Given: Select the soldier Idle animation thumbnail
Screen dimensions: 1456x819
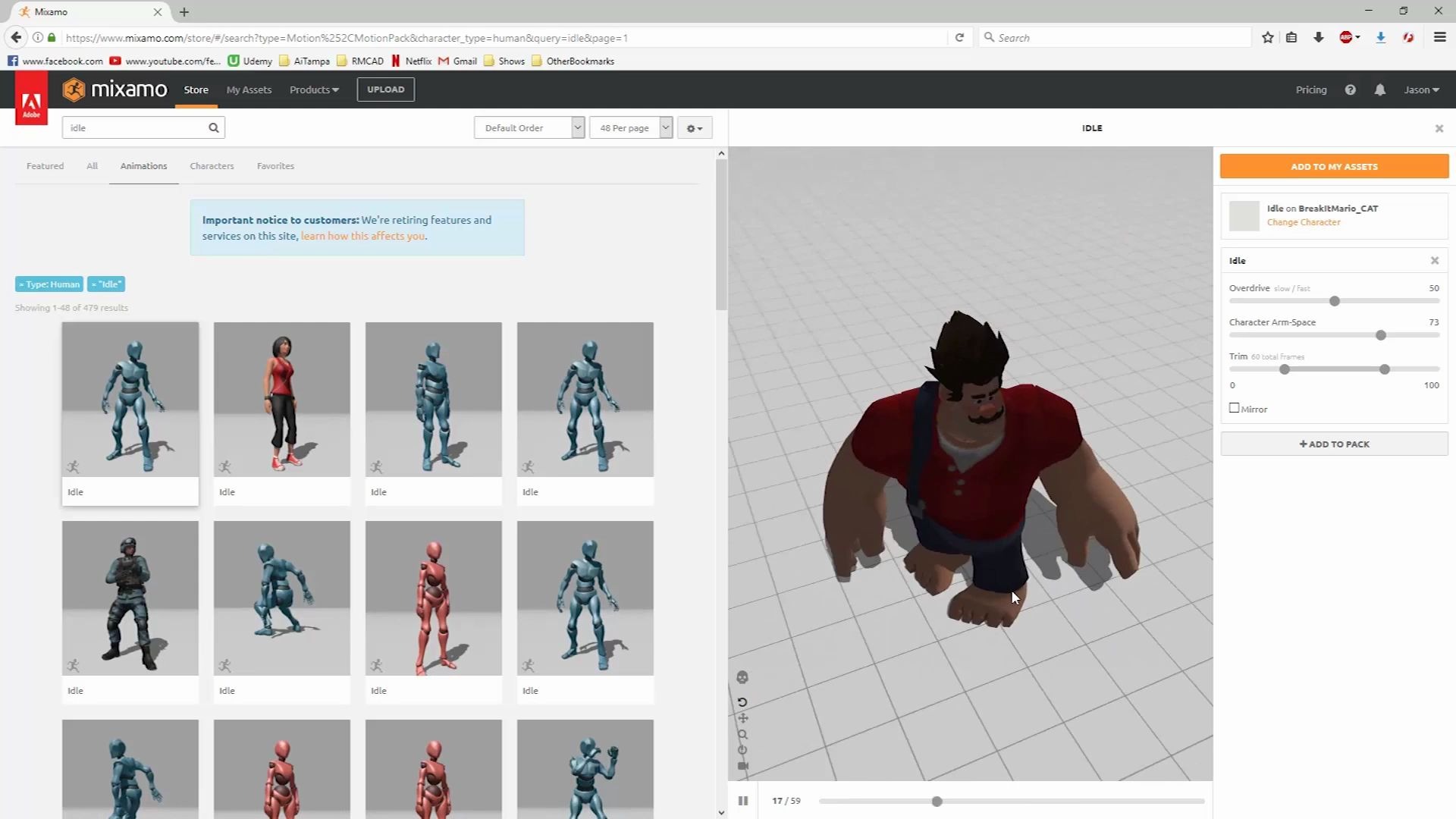Looking at the screenshot, I should pyautogui.click(x=130, y=598).
